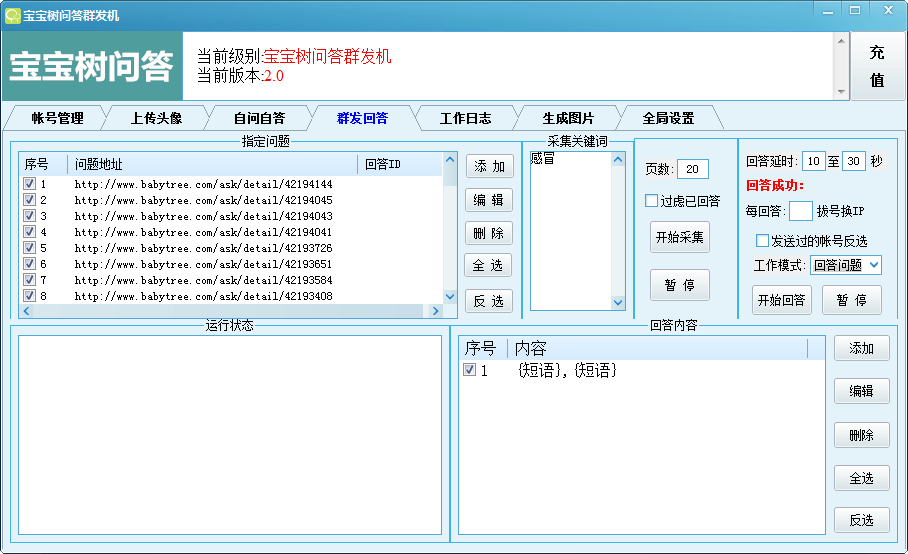
Task: Toggle checkbox for question row 3
Action: 30,215
